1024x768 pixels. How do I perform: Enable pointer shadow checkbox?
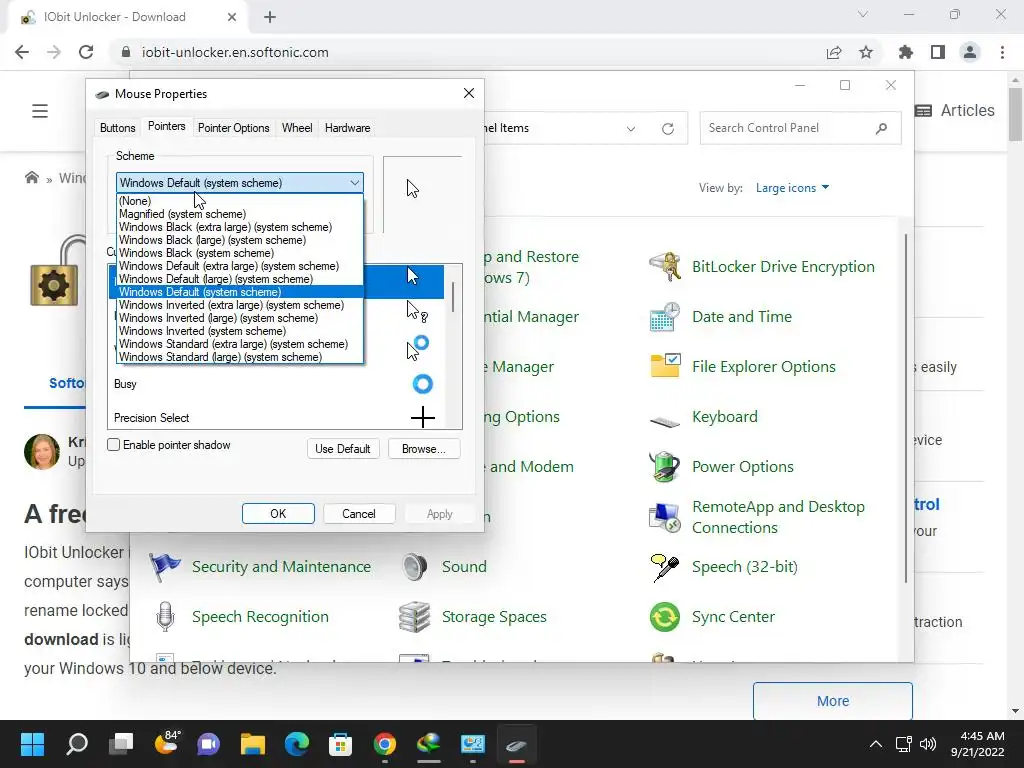114,445
